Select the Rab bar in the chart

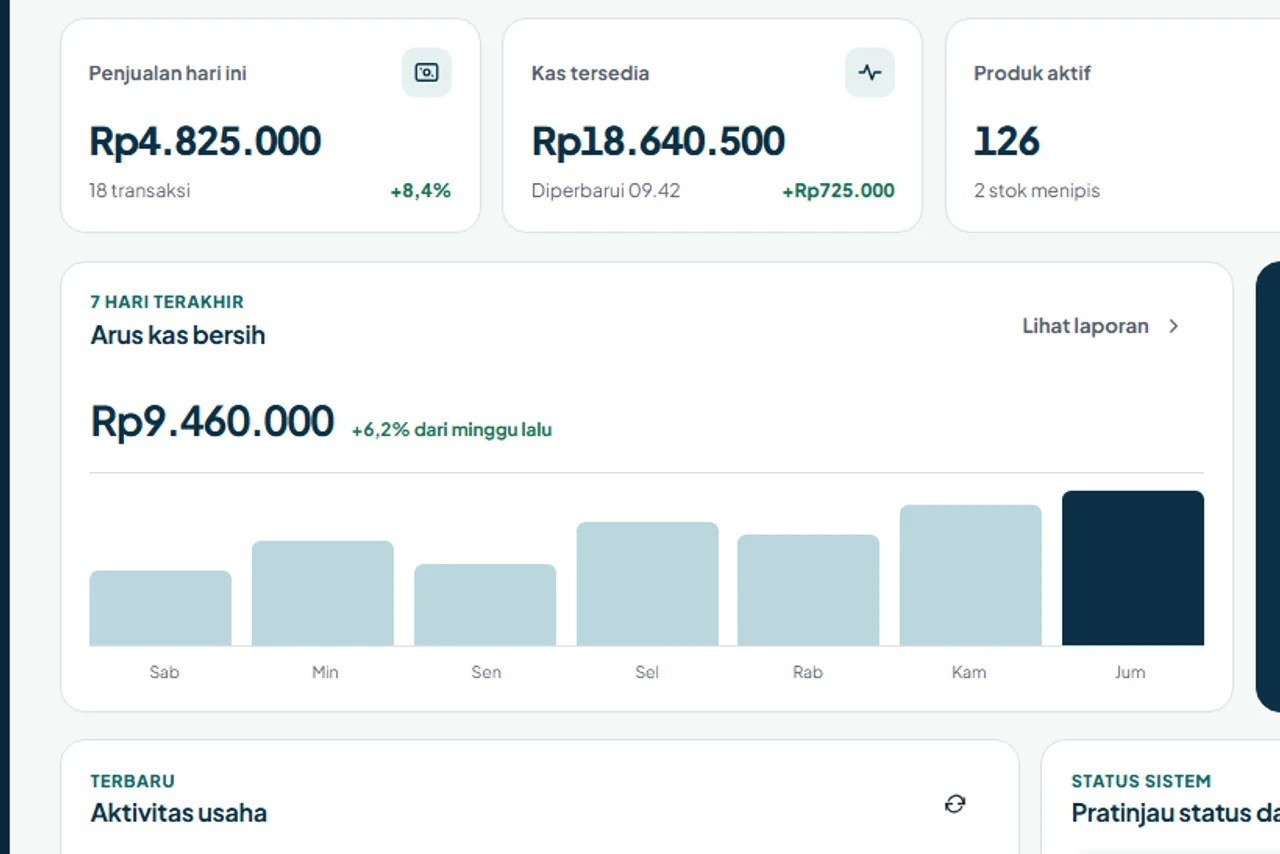[x=809, y=590]
